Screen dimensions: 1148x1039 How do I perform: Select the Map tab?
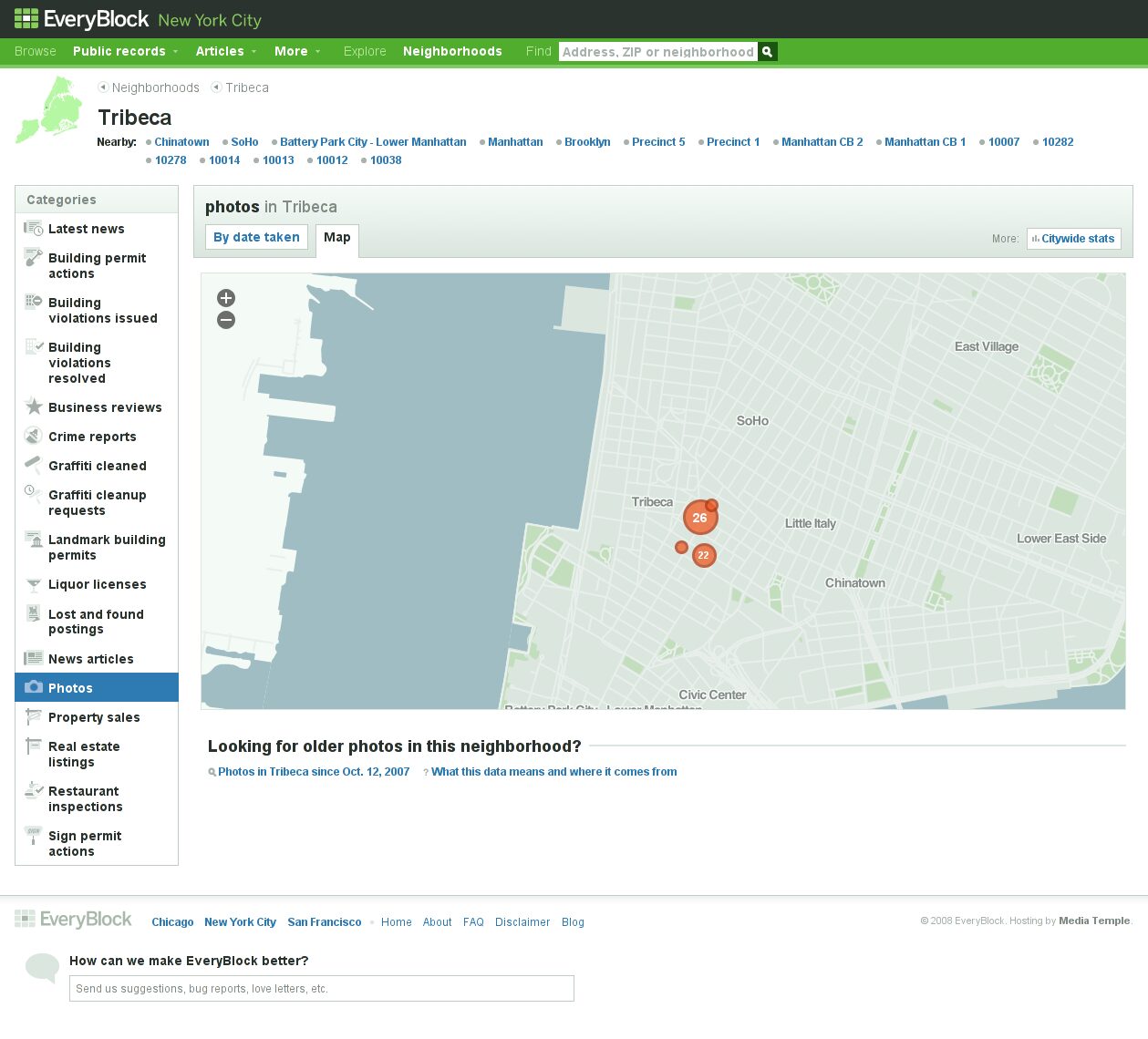tap(336, 237)
